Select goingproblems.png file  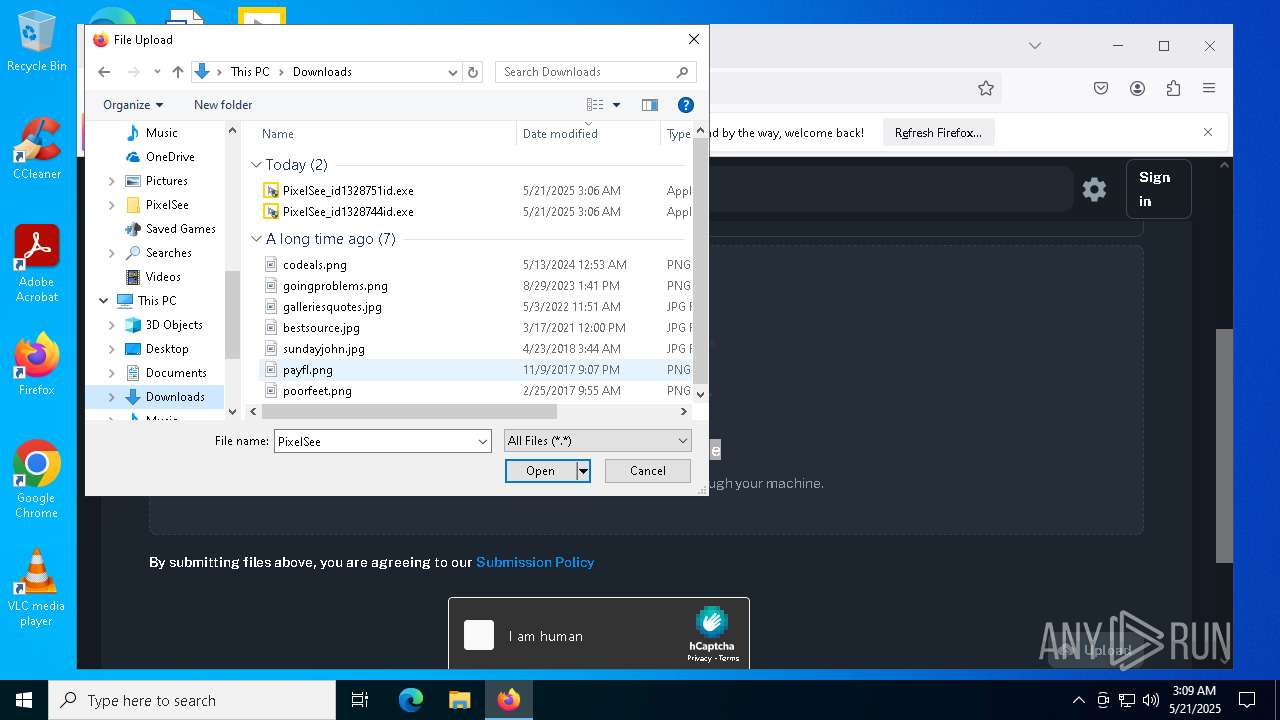[x=335, y=286]
